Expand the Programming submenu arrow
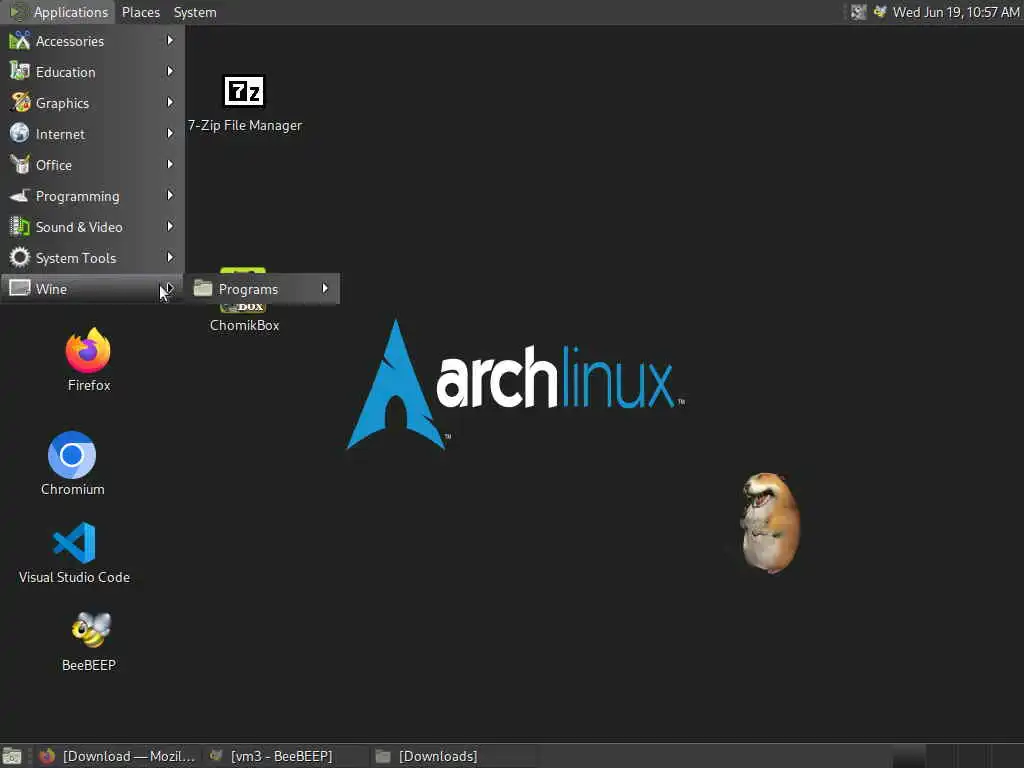Viewport: 1024px width, 768px height. click(x=170, y=195)
